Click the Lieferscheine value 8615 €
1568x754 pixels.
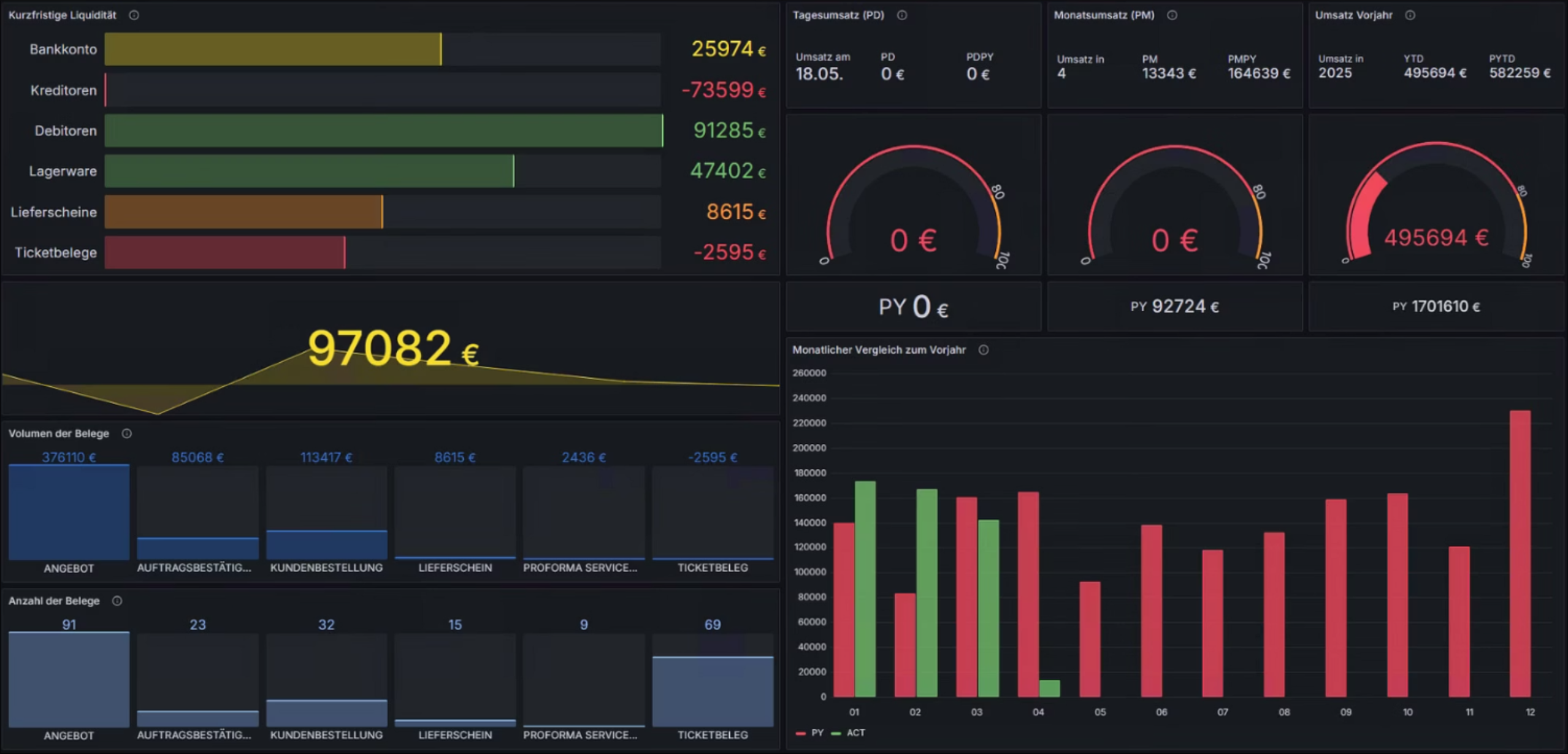click(x=736, y=212)
